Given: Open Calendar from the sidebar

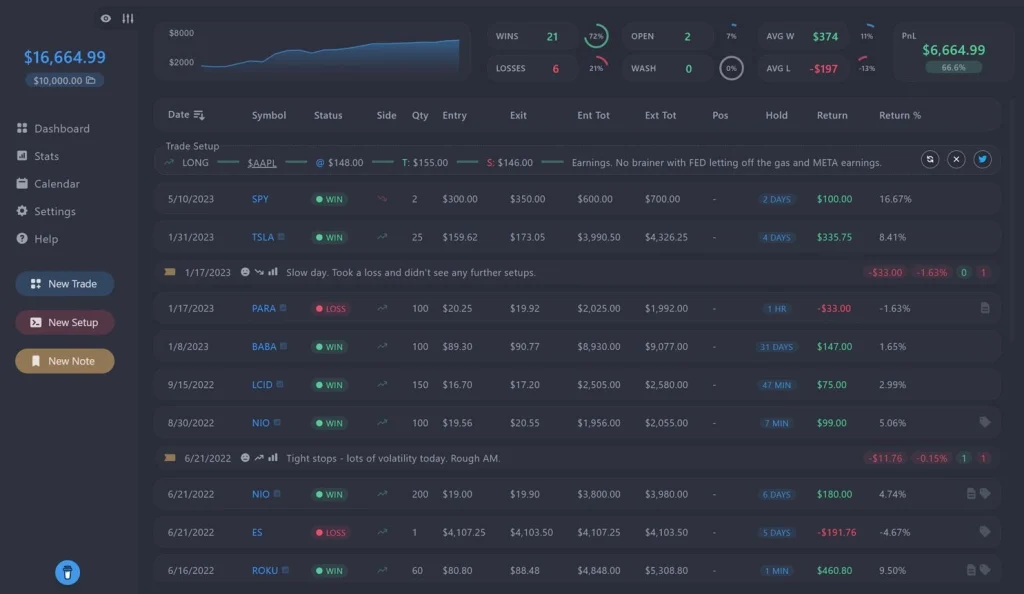Looking at the screenshot, I should coord(23,184).
